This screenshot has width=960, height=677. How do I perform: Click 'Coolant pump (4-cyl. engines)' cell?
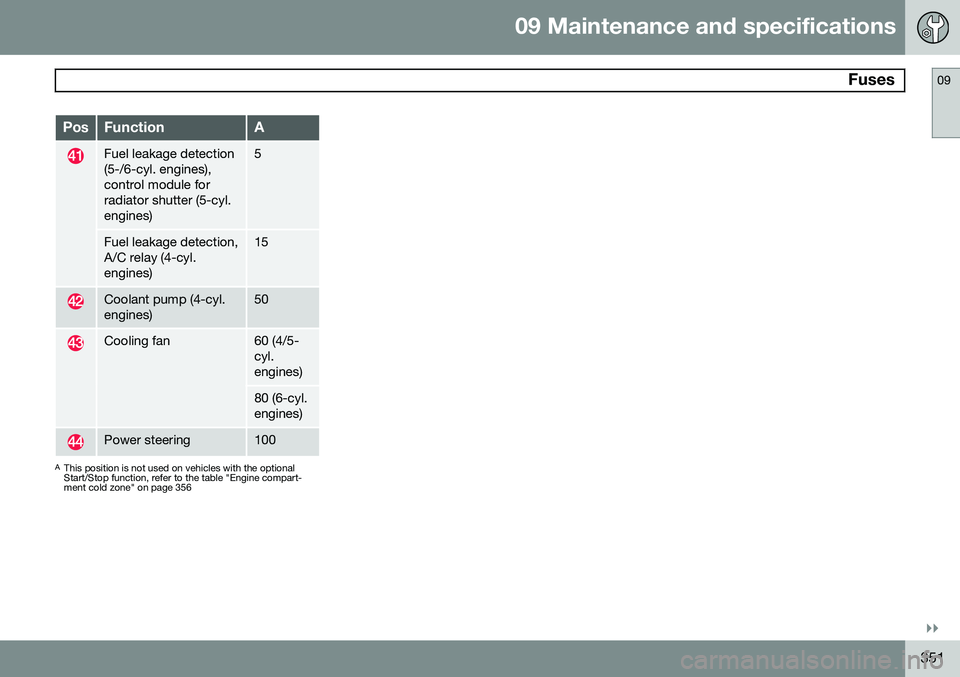[x=171, y=307]
